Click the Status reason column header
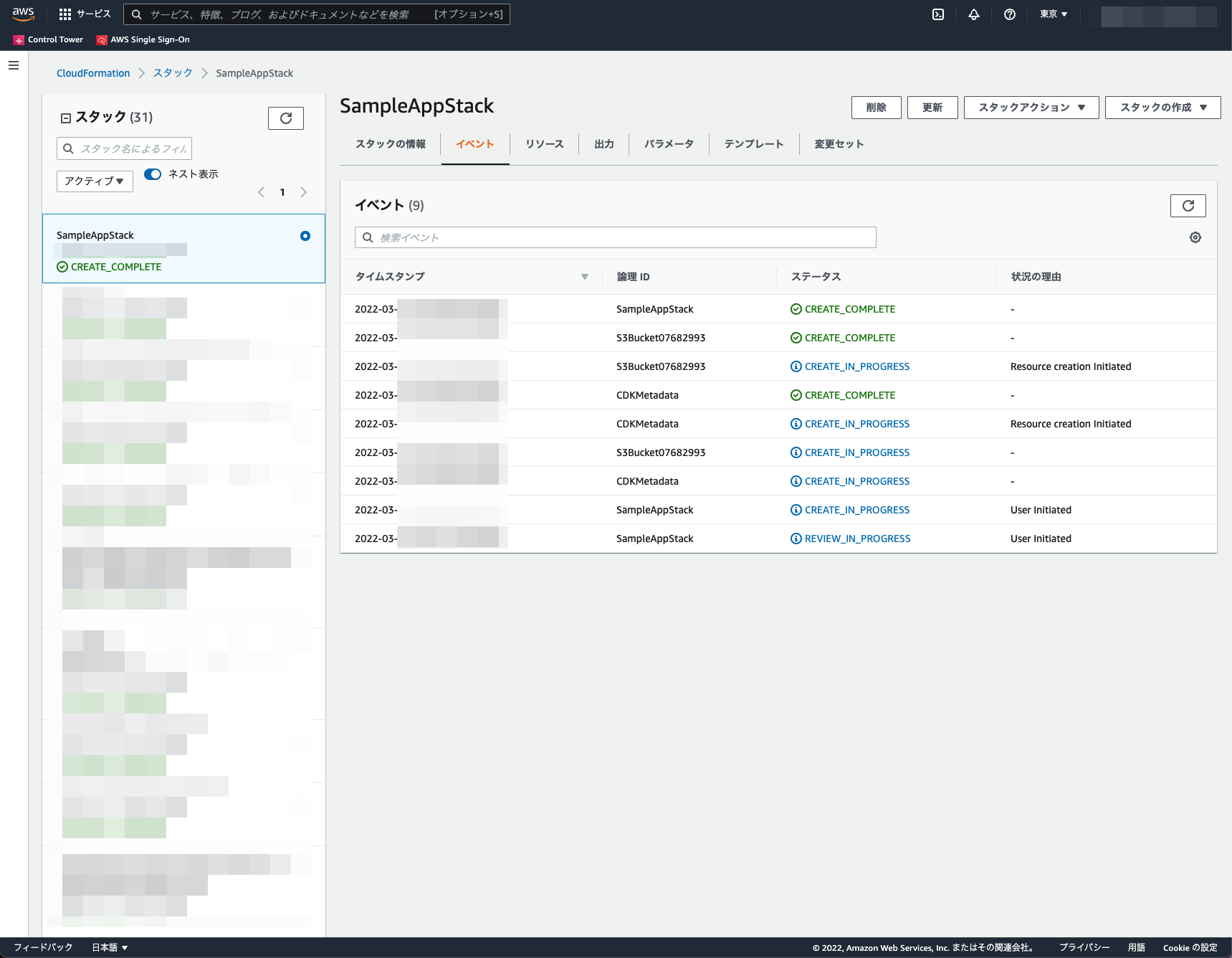Image resolution: width=1232 pixels, height=958 pixels. [1036, 277]
